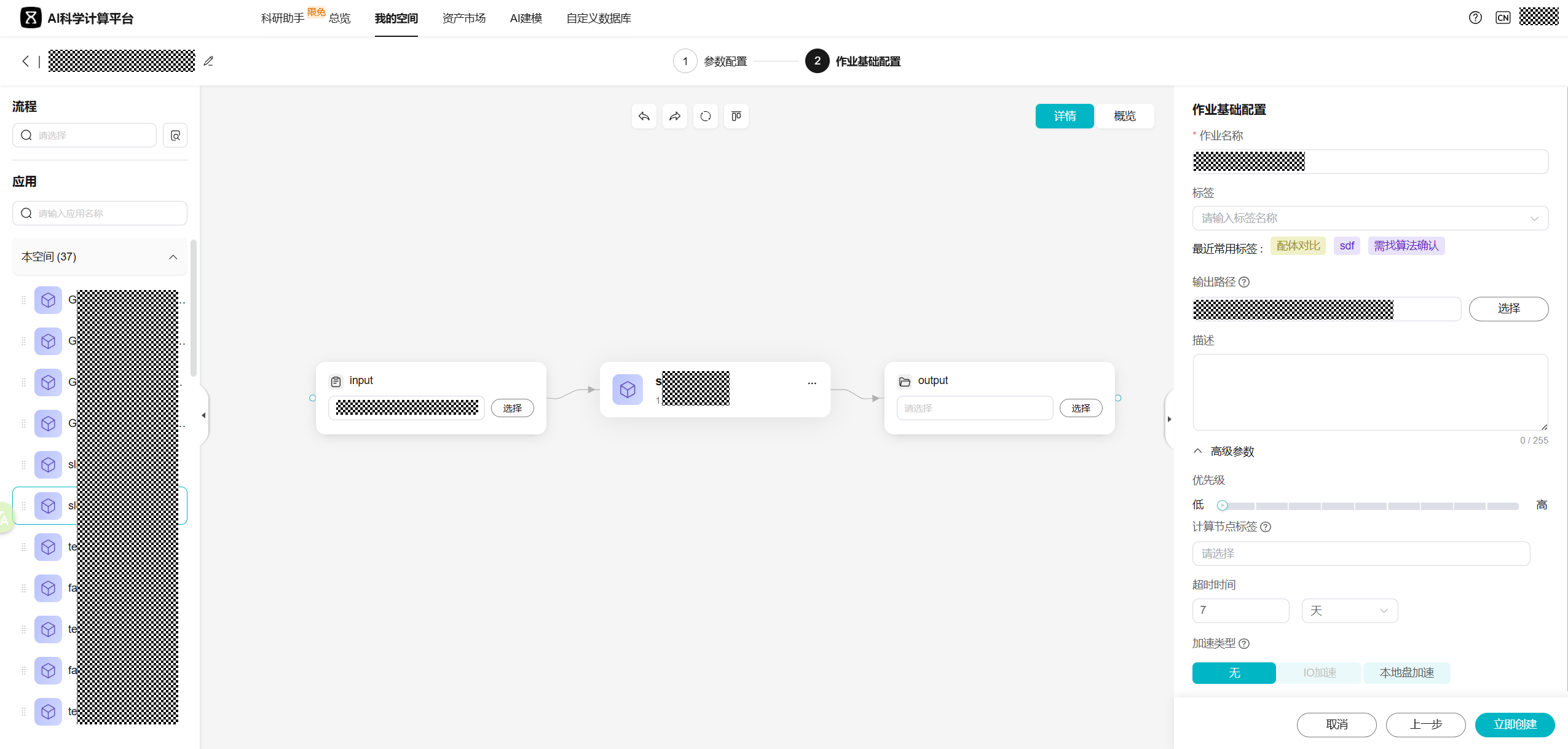
Task: Select 本地盘加速 acceleration type
Action: (1406, 673)
